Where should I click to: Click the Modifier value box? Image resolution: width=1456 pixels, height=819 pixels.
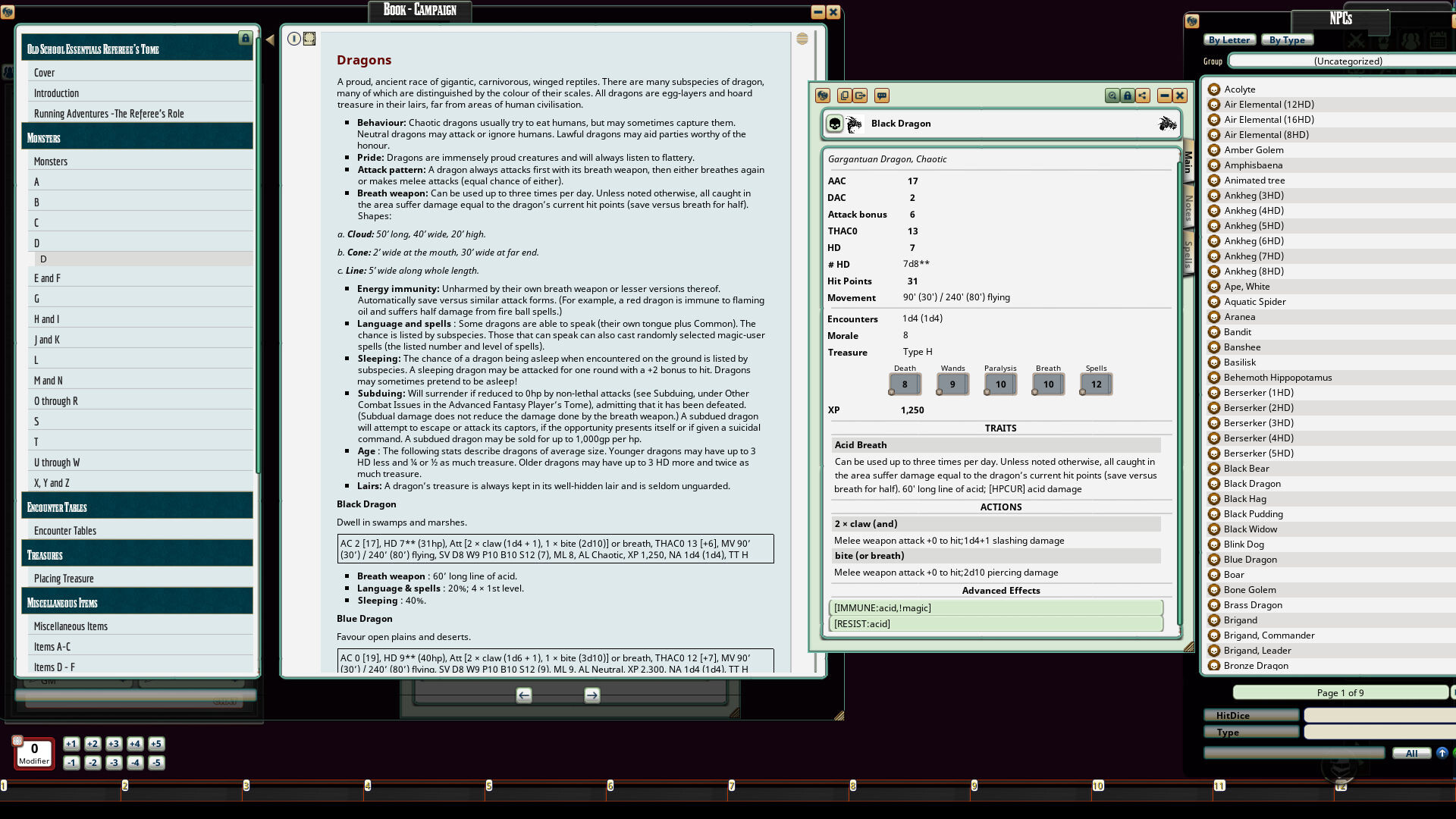pos(34,753)
